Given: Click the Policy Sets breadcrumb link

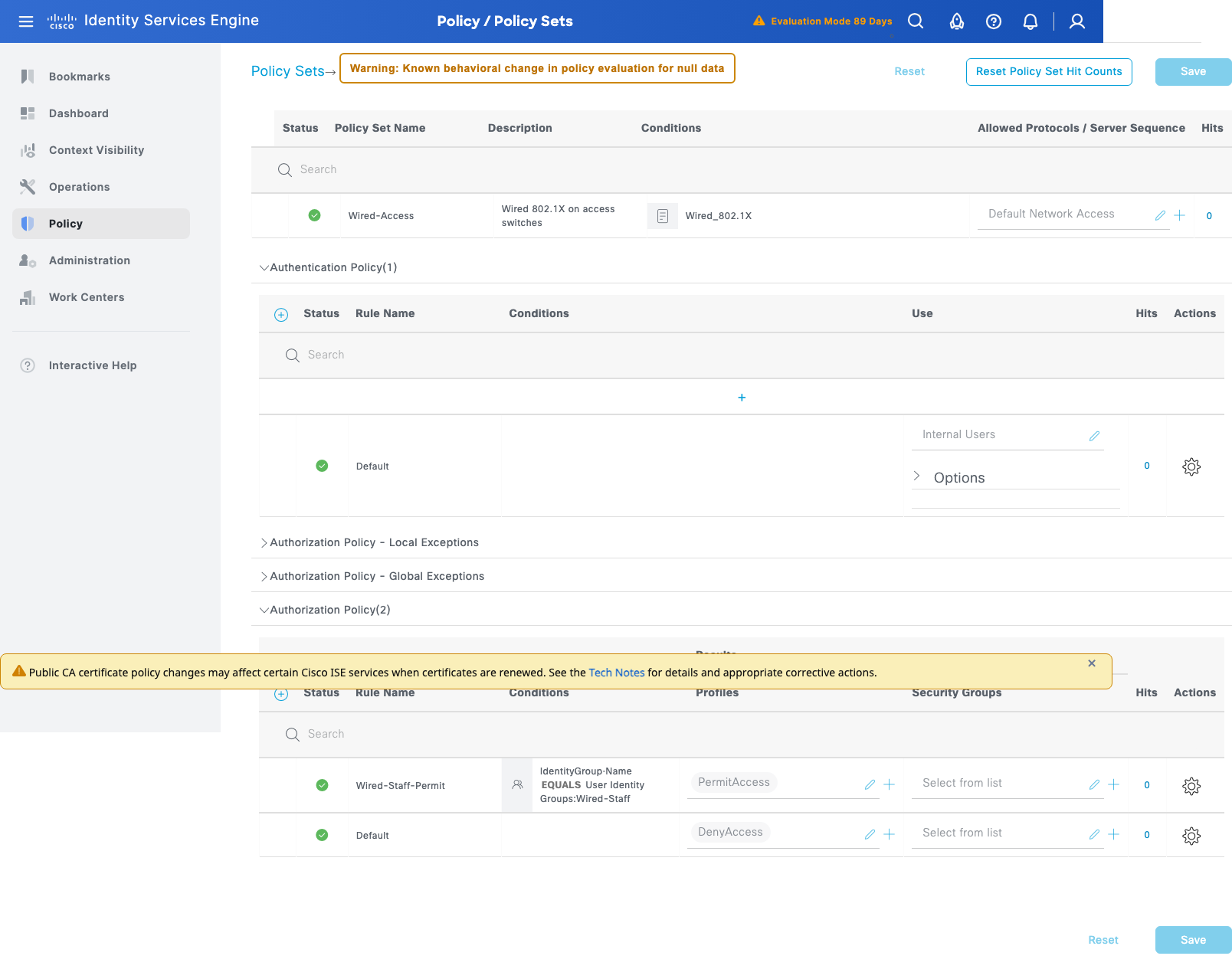Looking at the screenshot, I should point(288,71).
